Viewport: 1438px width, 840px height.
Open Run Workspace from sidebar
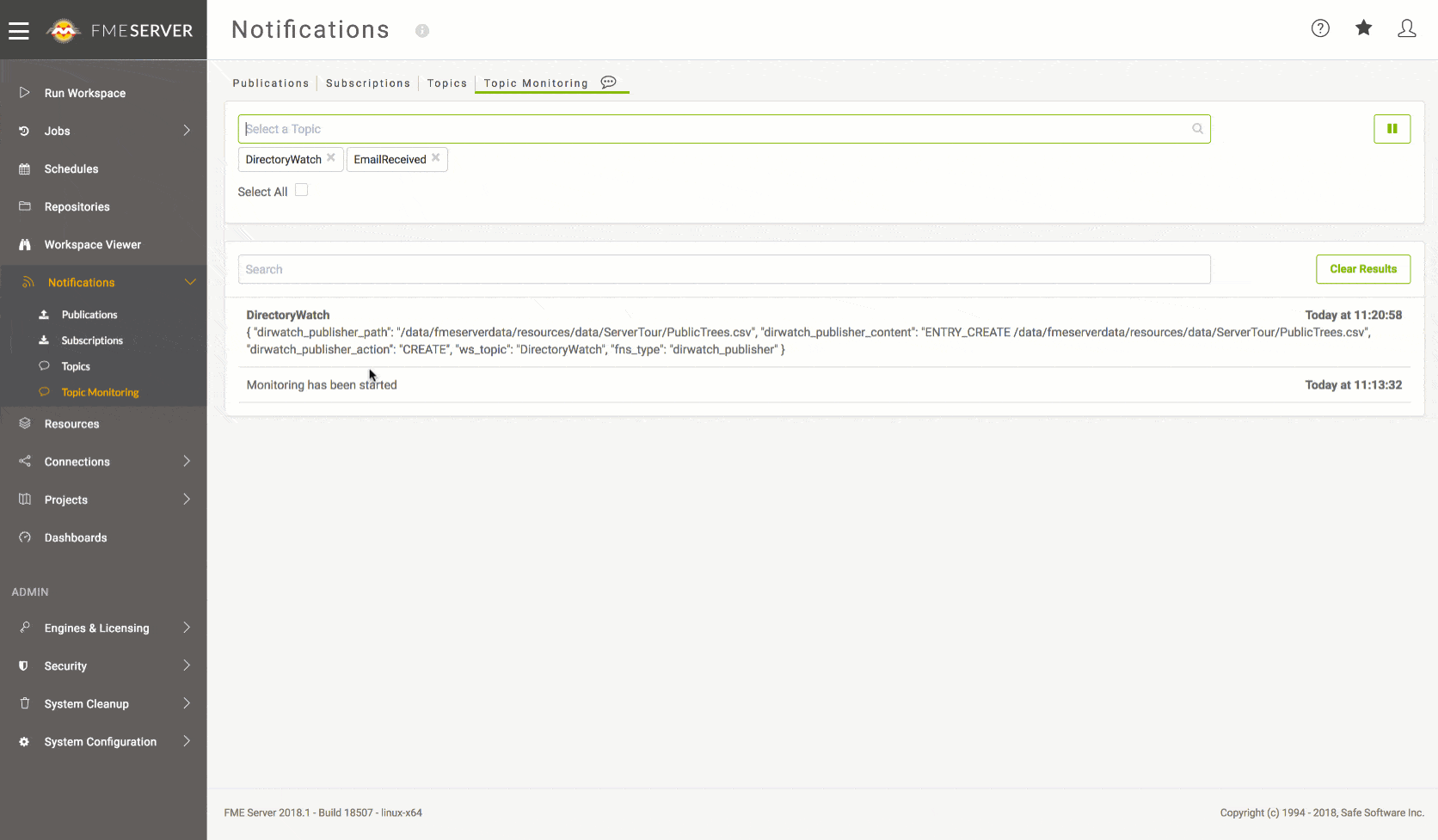pyautogui.click(x=85, y=93)
